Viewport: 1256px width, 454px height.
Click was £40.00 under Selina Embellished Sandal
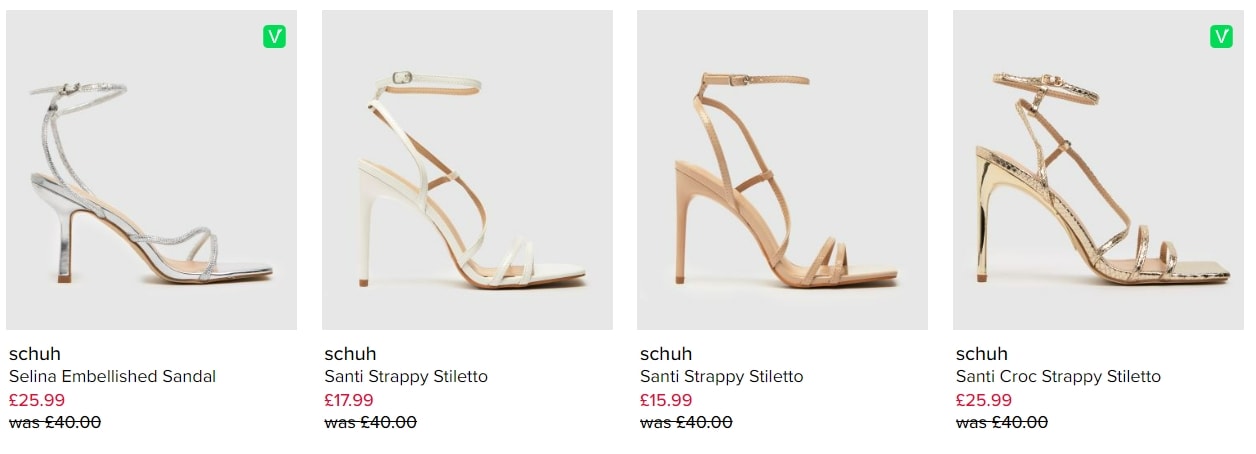point(55,422)
